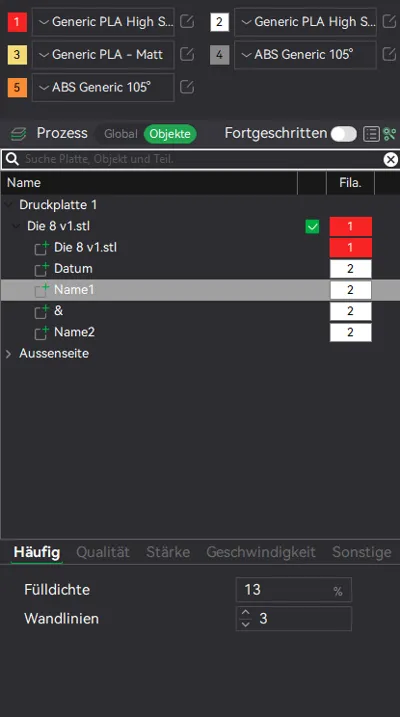Click the green preset compare icon
The height and width of the screenshot is (717, 400).
coord(390,134)
